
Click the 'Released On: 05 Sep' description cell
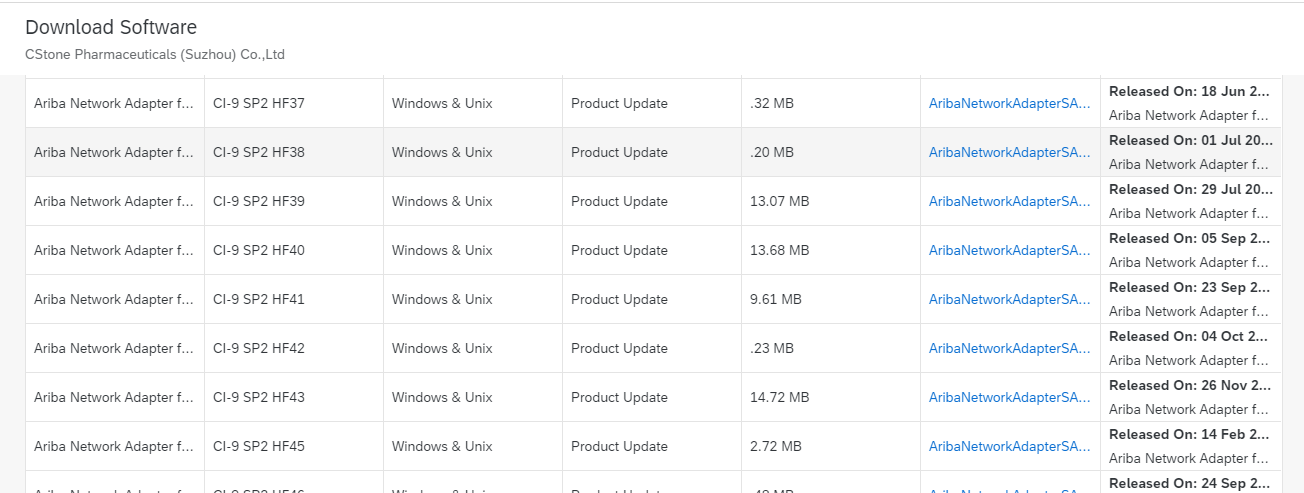click(1190, 238)
